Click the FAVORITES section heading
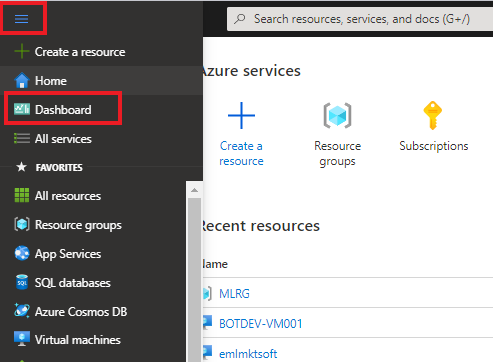 pos(59,167)
